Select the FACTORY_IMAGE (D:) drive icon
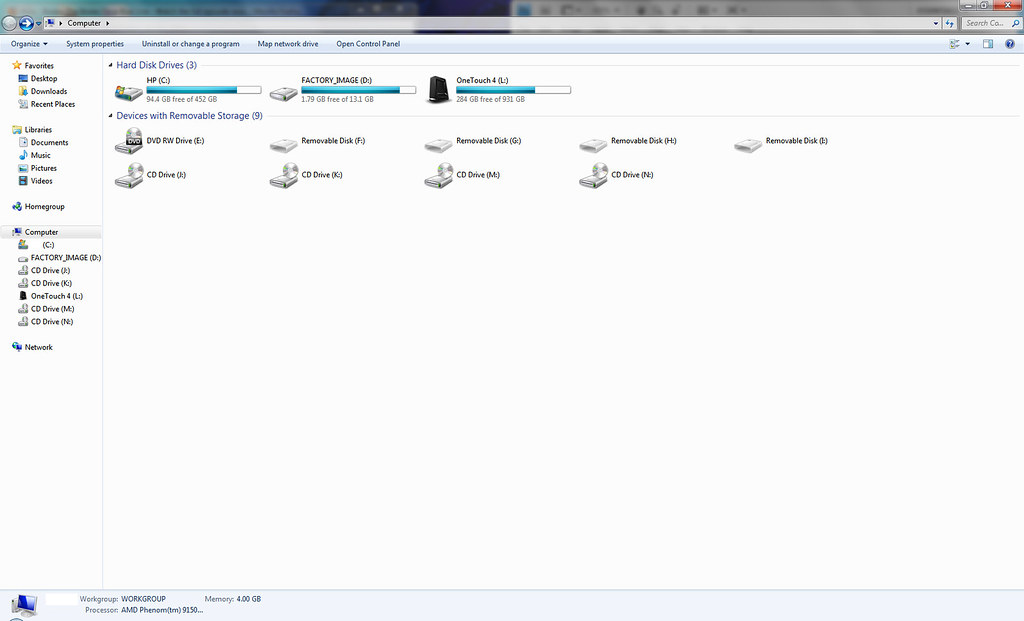Image resolution: width=1024 pixels, height=621 pixels. pyautogui.click(x=284, y=90)
